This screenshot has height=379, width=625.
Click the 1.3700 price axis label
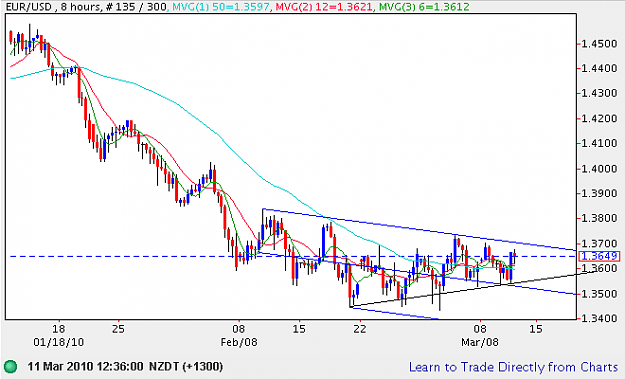coord(599,244)
